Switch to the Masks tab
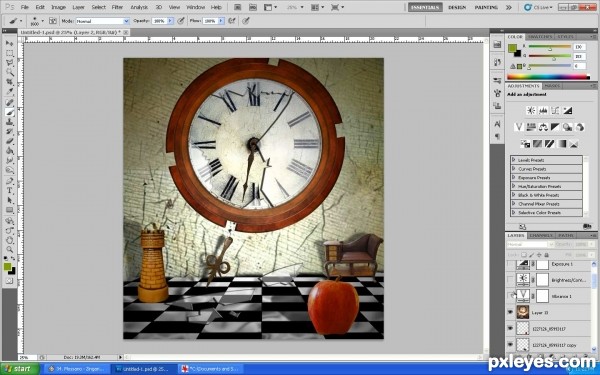The image size is (600, 375). tap(552, 86)
